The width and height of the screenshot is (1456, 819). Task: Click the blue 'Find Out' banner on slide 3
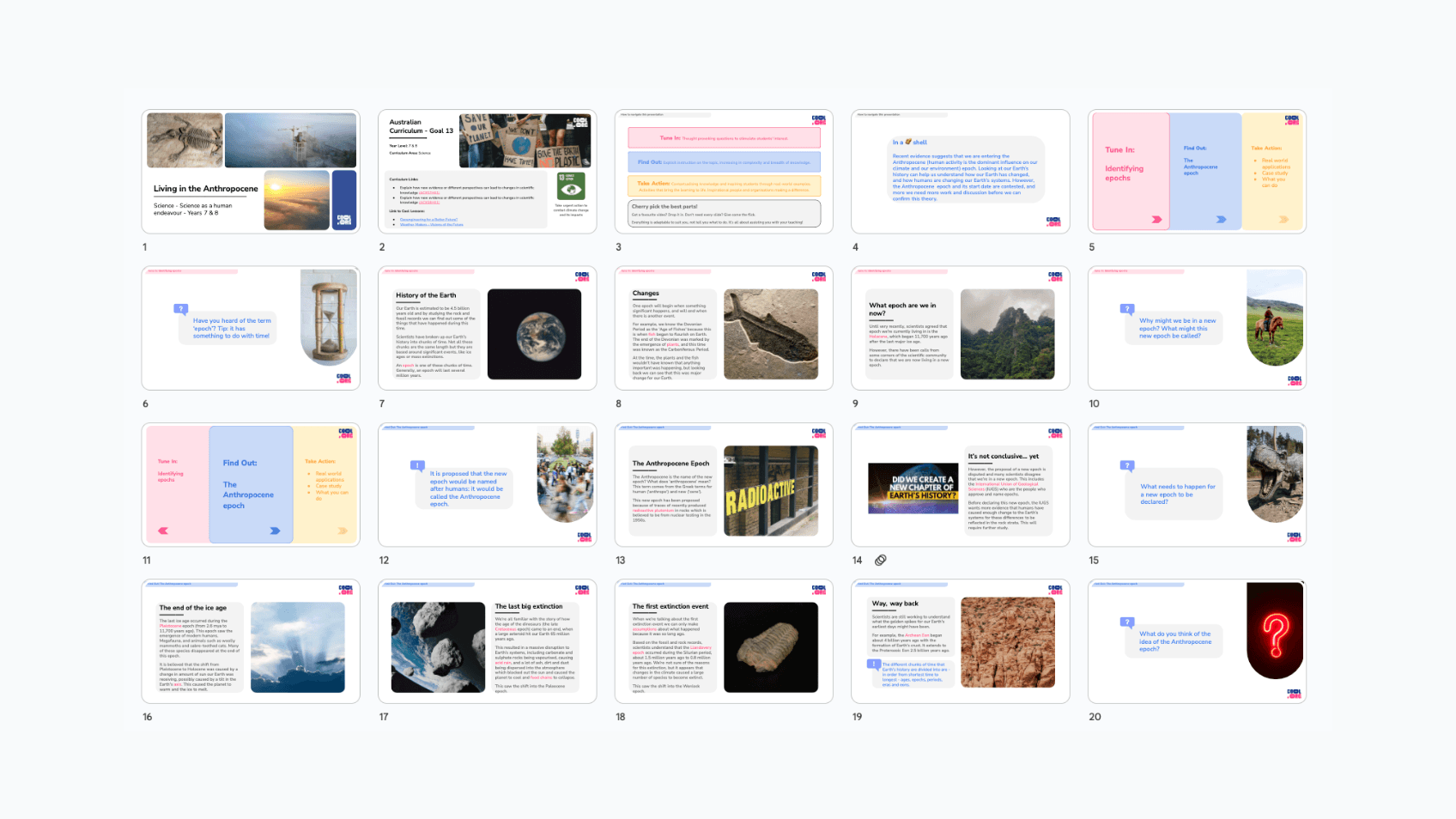point(724,161)
